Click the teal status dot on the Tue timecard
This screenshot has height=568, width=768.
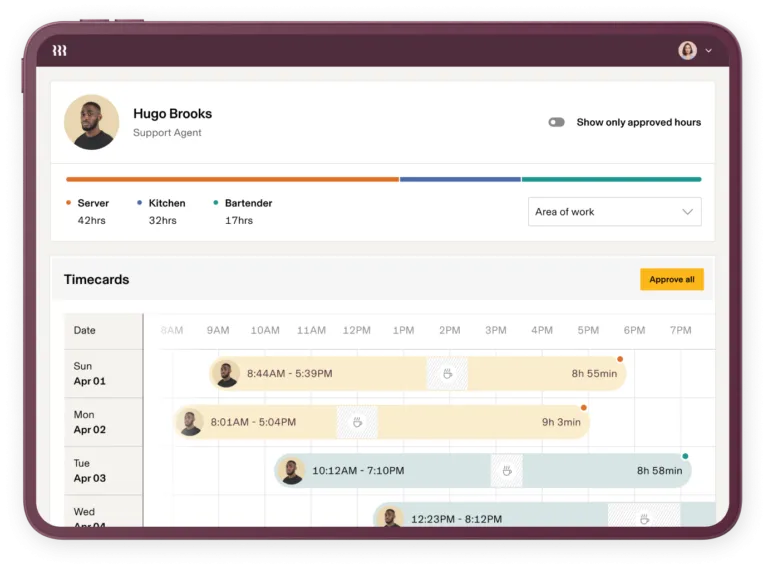pos(685,456)
